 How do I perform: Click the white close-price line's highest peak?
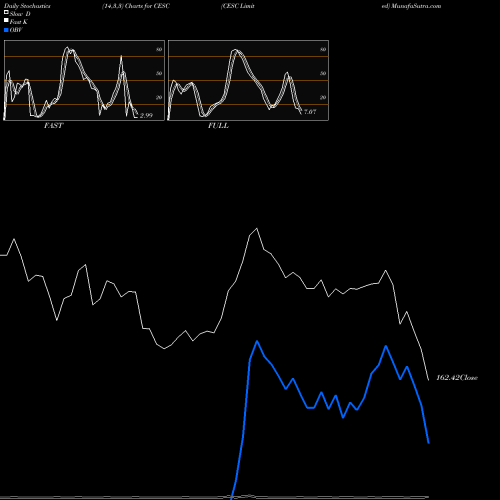257,228
